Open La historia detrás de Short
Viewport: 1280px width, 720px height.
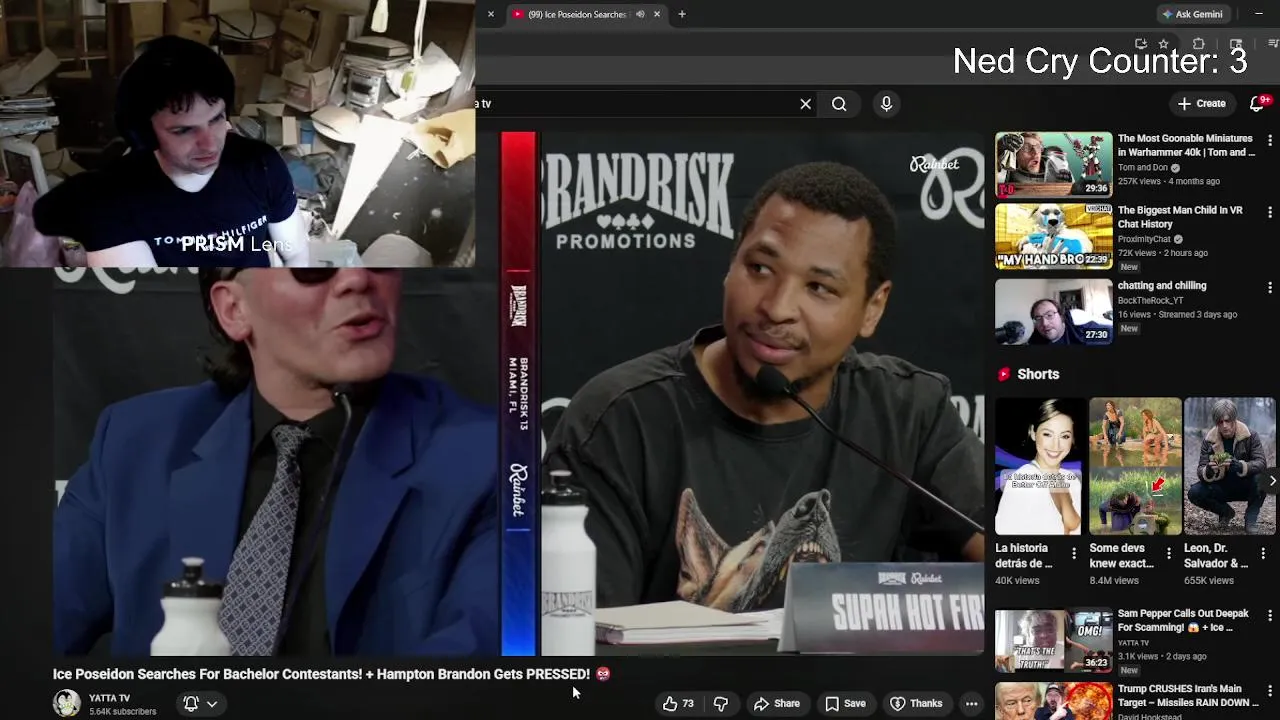[x=1037, y=466]
